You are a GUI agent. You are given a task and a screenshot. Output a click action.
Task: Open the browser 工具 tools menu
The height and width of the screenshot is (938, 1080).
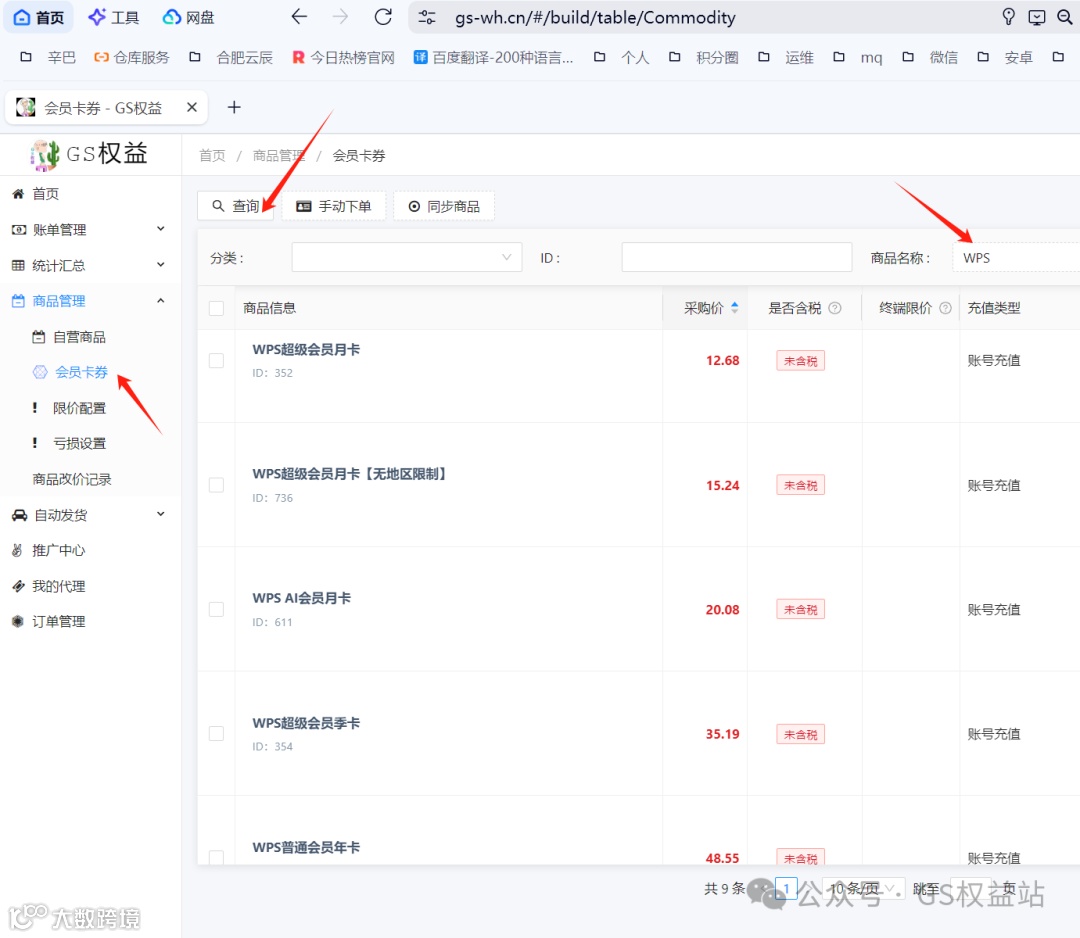(114, 17)
